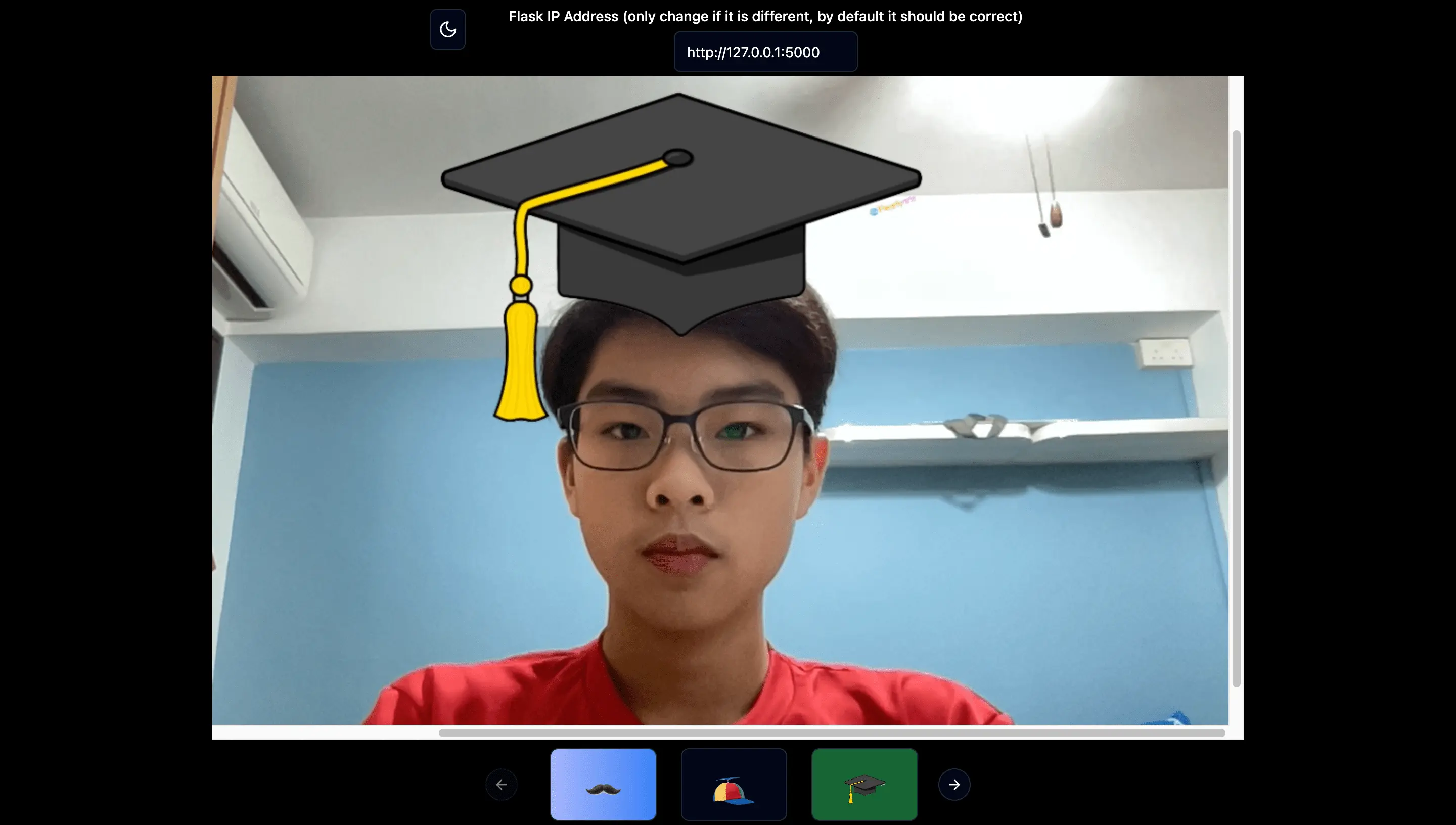Screen dimensions: 1456x825
Task: Click the horizontal scrollbar thumb below the video
Action: [832, 732]
